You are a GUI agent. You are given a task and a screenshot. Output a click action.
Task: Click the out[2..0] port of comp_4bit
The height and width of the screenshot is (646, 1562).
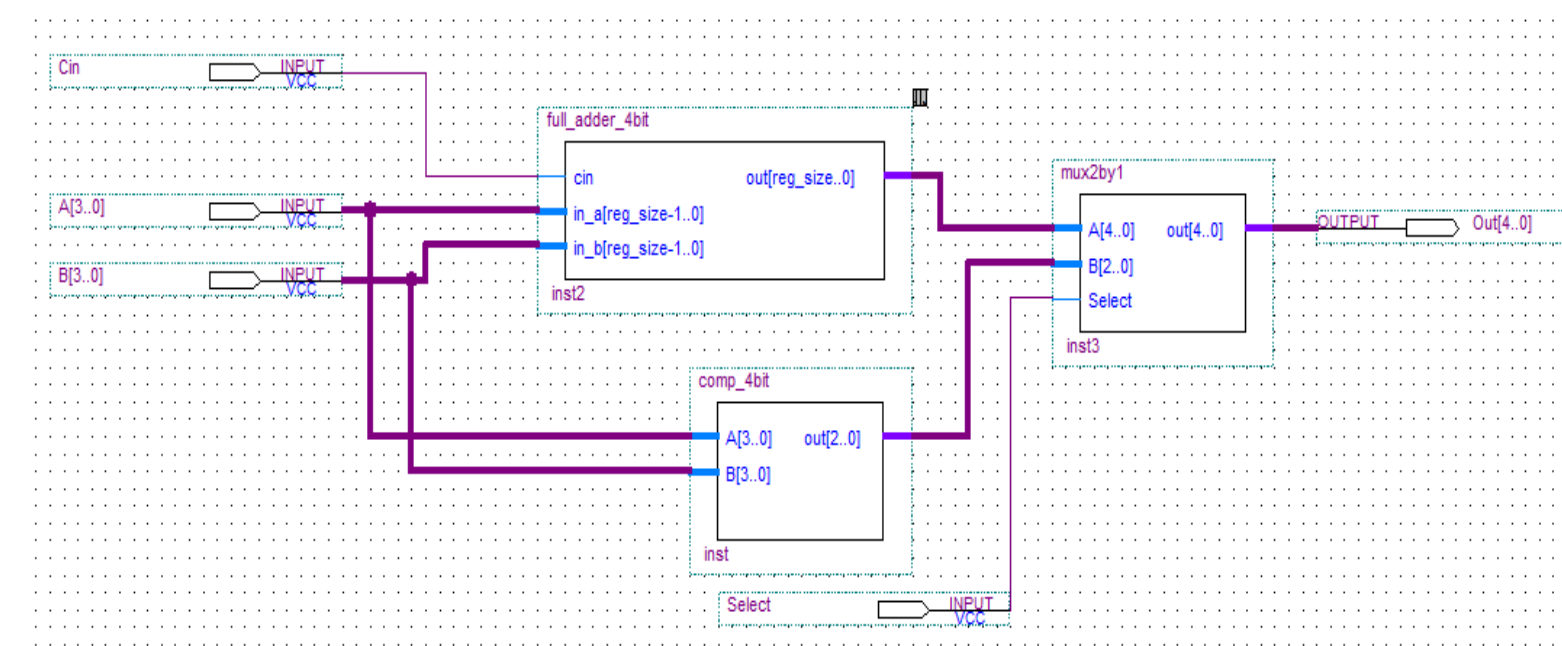(831, 438)
